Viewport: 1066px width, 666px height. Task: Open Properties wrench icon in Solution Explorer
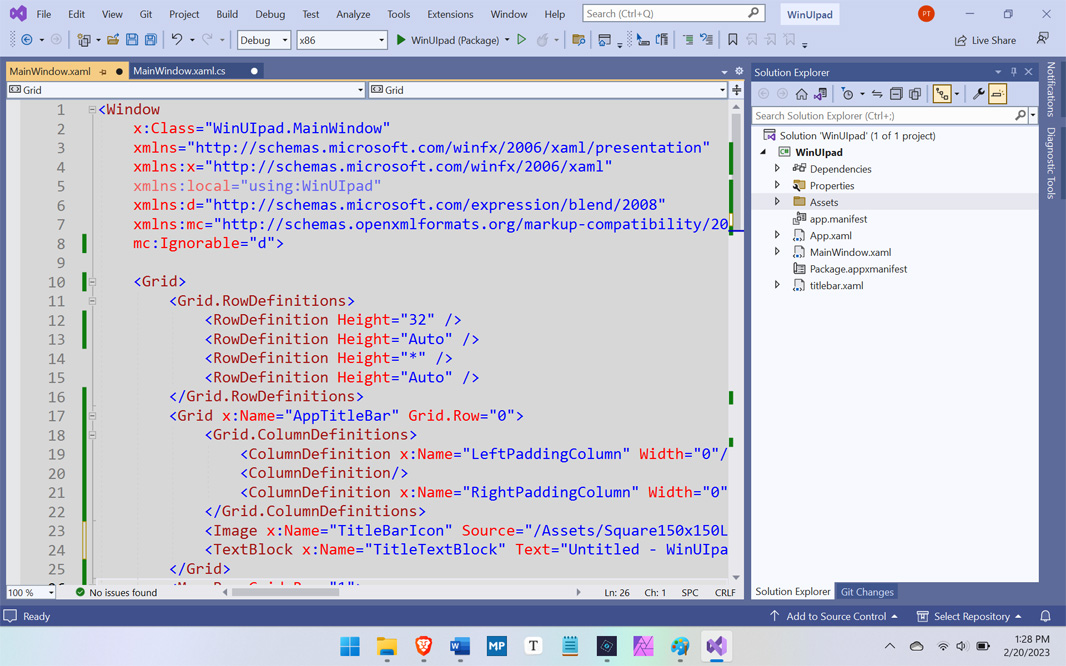(978, 94)
